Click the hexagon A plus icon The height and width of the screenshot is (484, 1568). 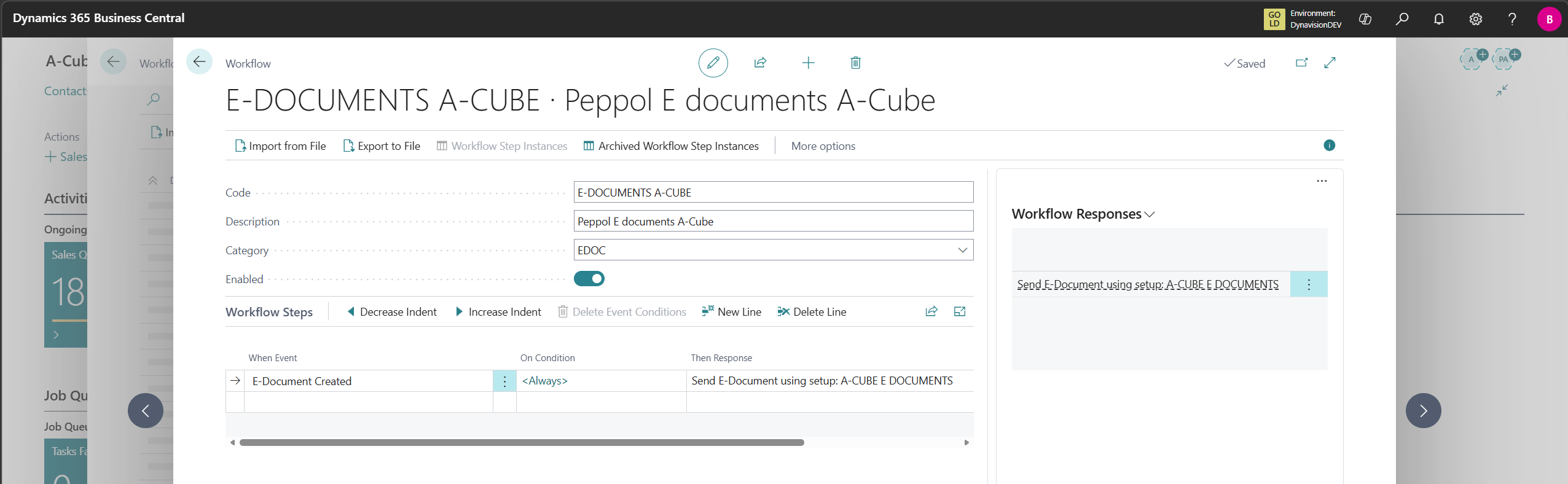tap(1473, 58)
